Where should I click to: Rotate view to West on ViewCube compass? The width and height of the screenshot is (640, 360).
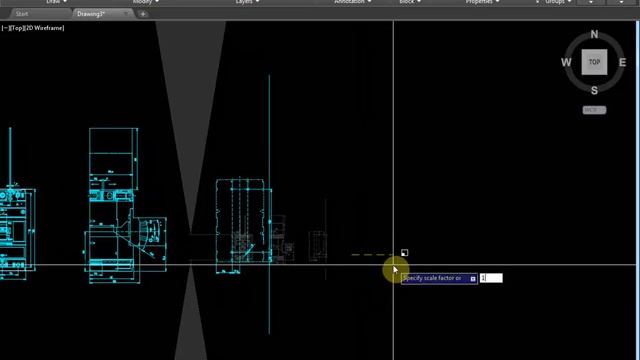point(566,62)
